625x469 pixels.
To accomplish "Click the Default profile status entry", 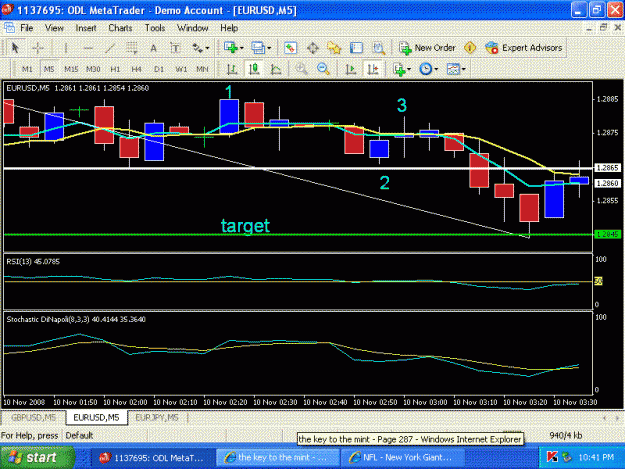I will tap(79, 436).
